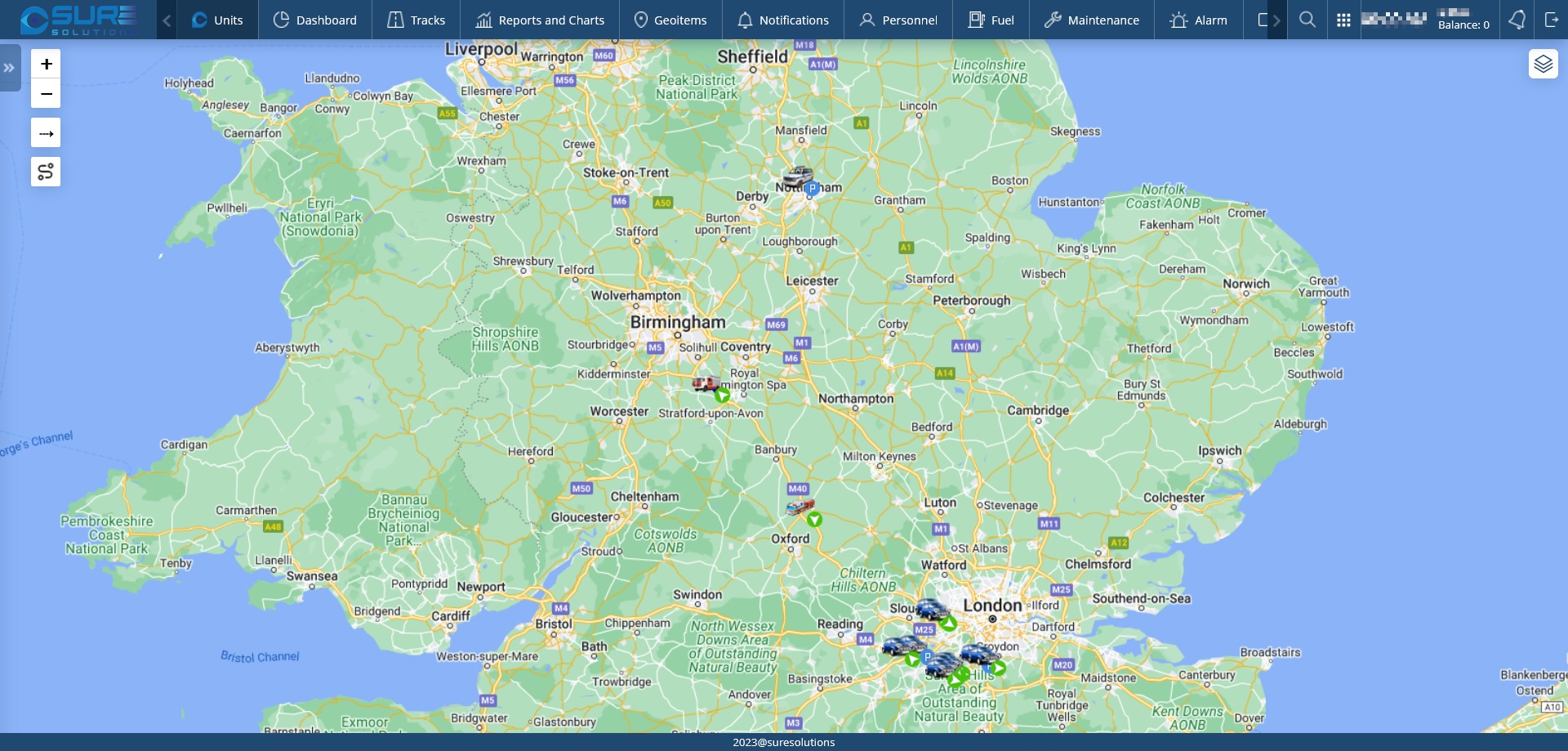The width and height of the screenshot is (1568, 751).
Task: Click the parking badge at Nottingham
Action: click(812, 189)
